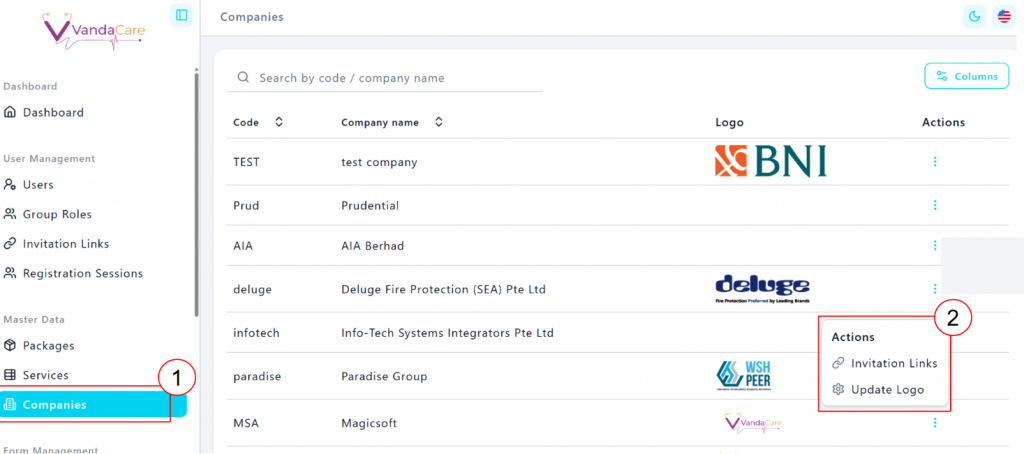Open the Columns visibility dropdown
This screenshot has width=1024, height=454.
[x=966, y=76]
